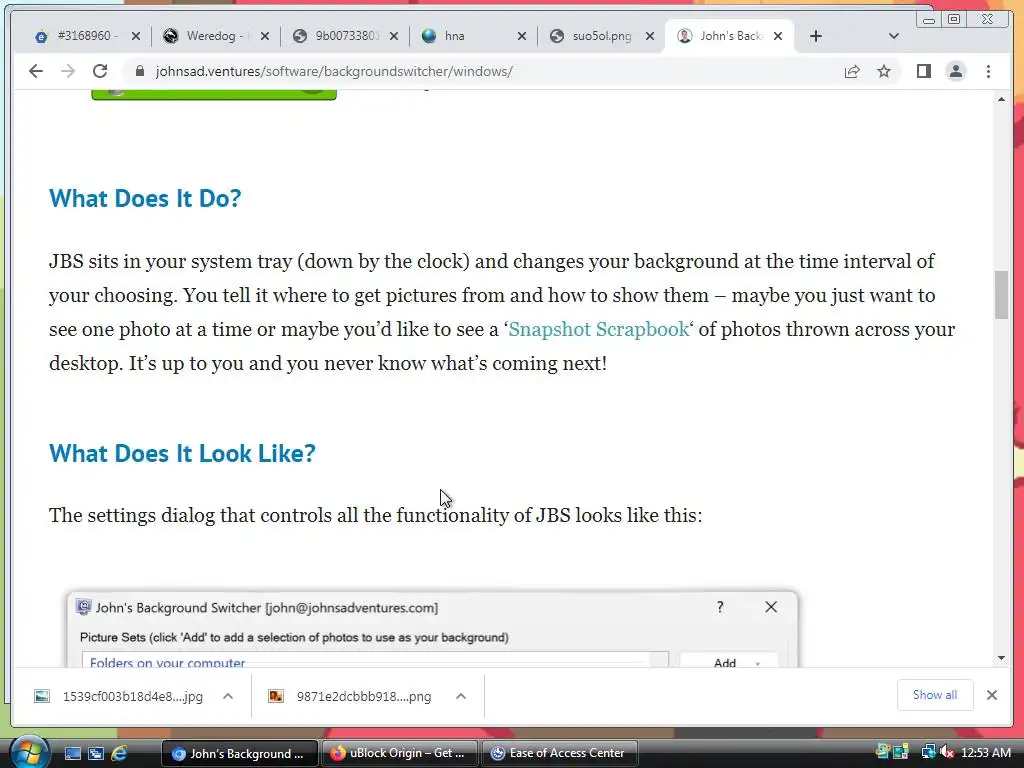
Task: Close the John's Background Switcher tab
Action: [778, 36]
